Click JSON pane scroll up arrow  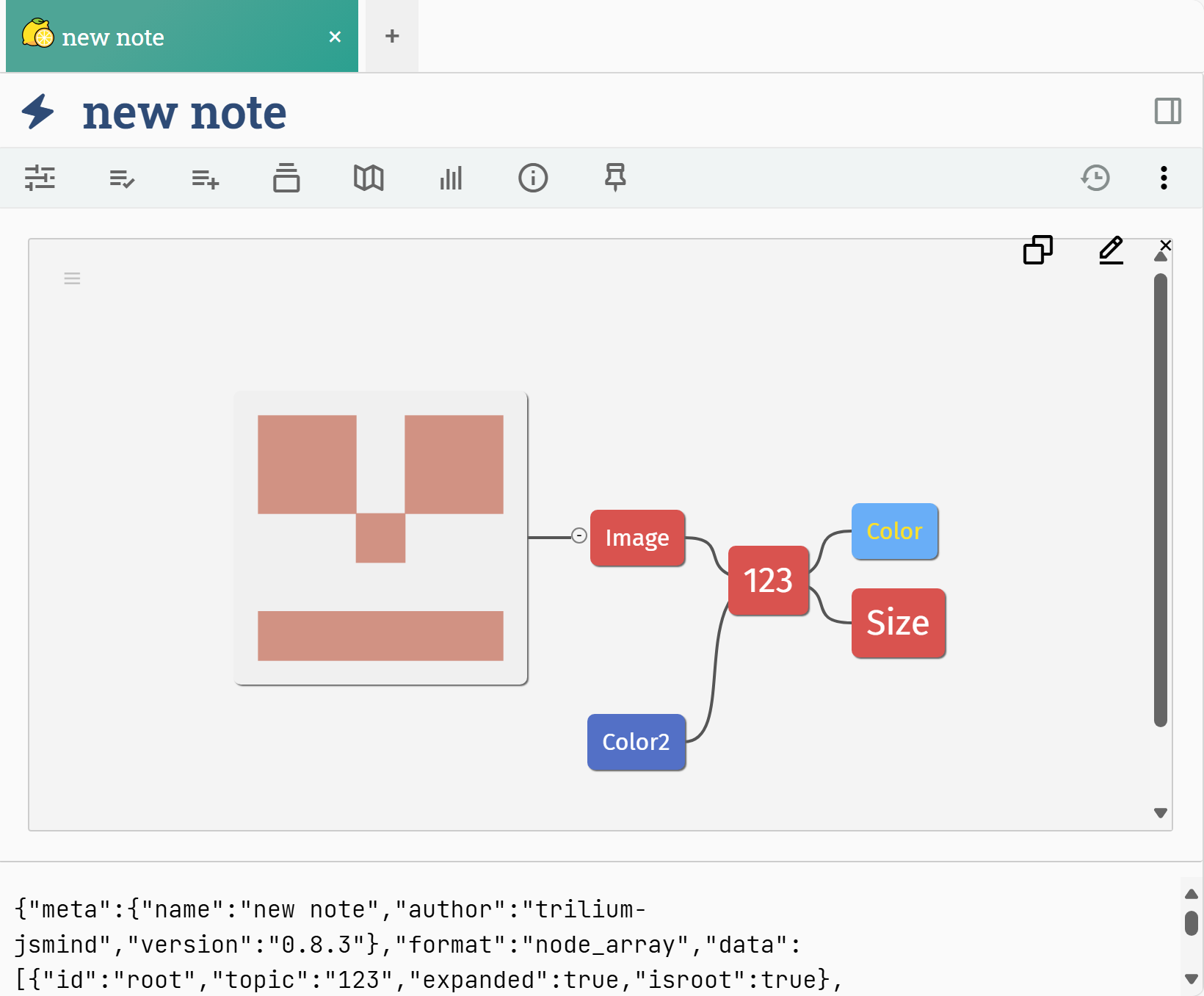1192,894
